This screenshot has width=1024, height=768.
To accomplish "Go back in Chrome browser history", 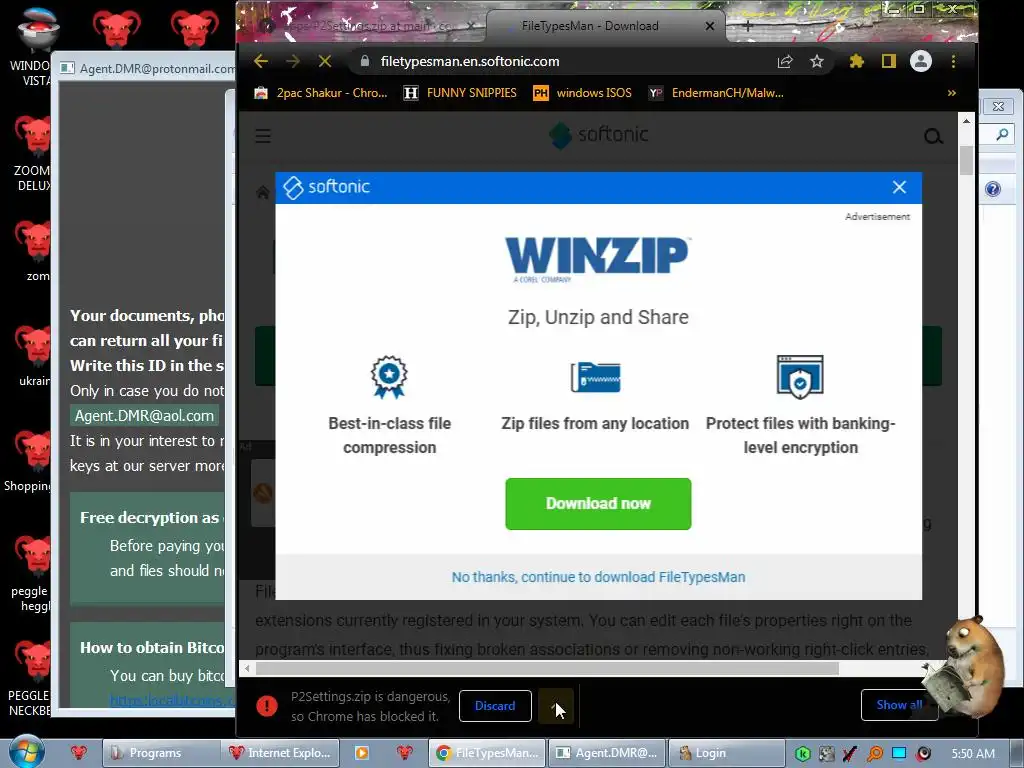I will coord(261,61).
